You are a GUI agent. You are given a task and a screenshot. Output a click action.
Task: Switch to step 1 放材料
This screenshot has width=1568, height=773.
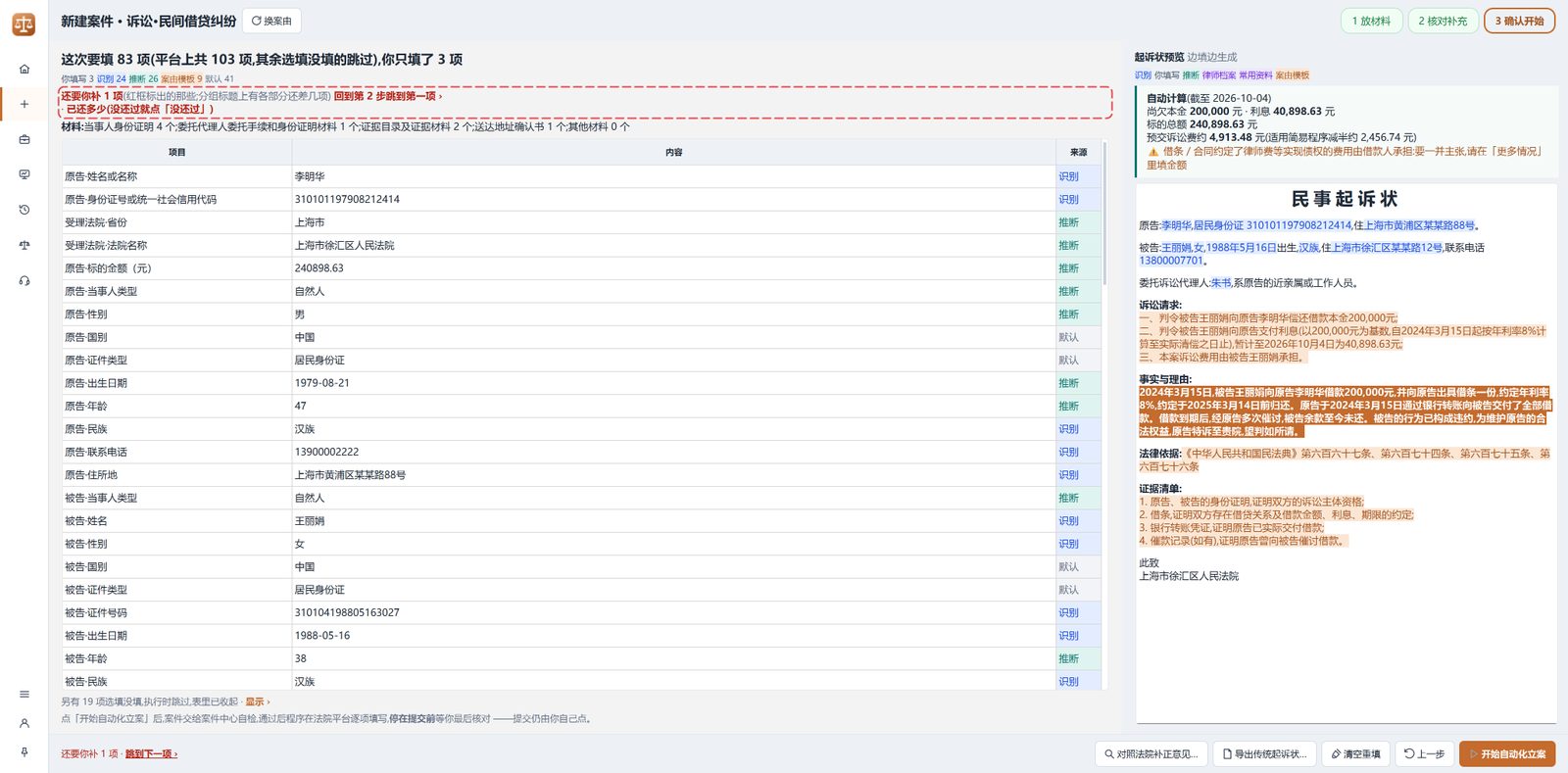[x=1371, y=21]
